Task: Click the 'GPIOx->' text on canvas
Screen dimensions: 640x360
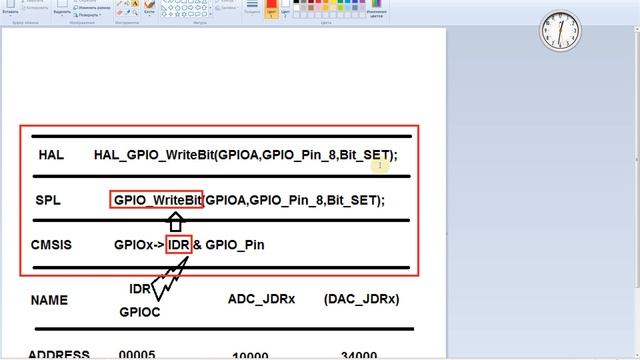Action: coord(139,244)
